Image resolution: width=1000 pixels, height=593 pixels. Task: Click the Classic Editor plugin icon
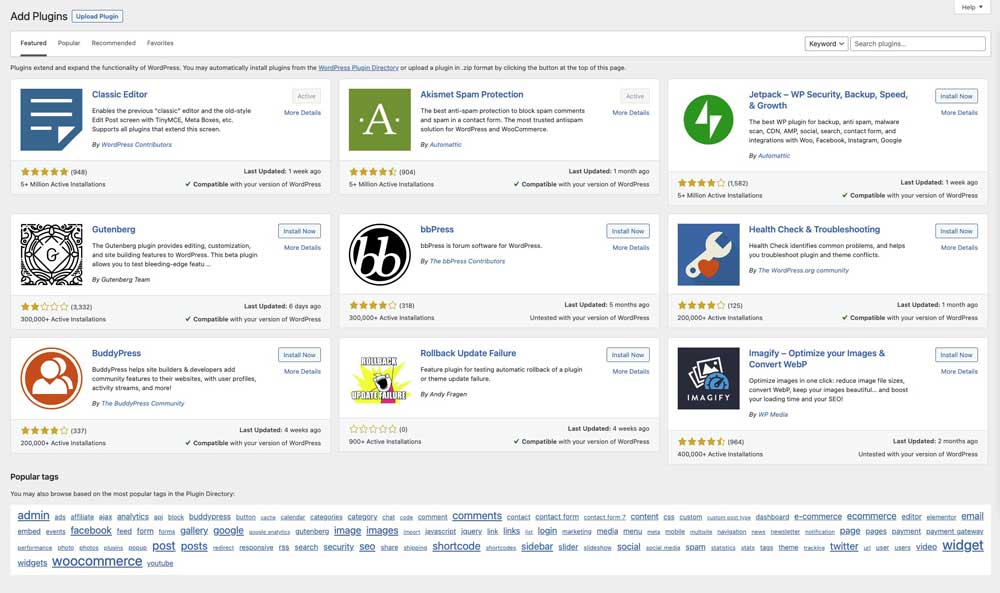51,119
